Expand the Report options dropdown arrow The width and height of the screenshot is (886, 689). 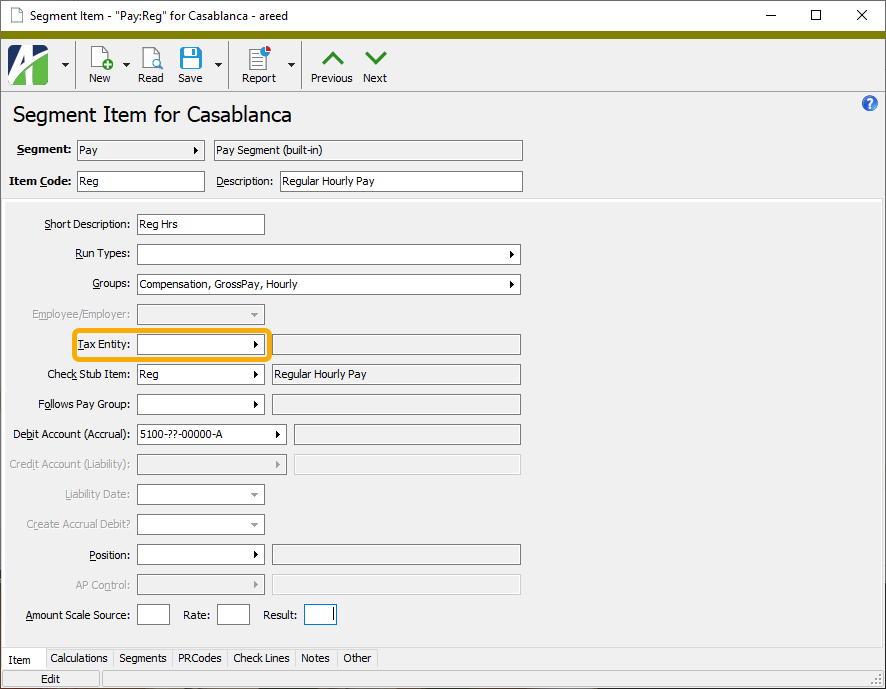pyautogui.click(x=291, y=65)
